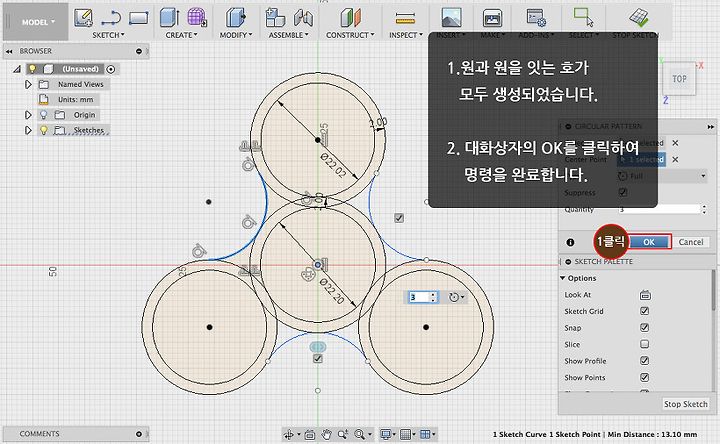Toggle the Sketches folder lightbulb visibility
Image resolution: width=720 pixels, height=444 pixels.
point(44,130)
